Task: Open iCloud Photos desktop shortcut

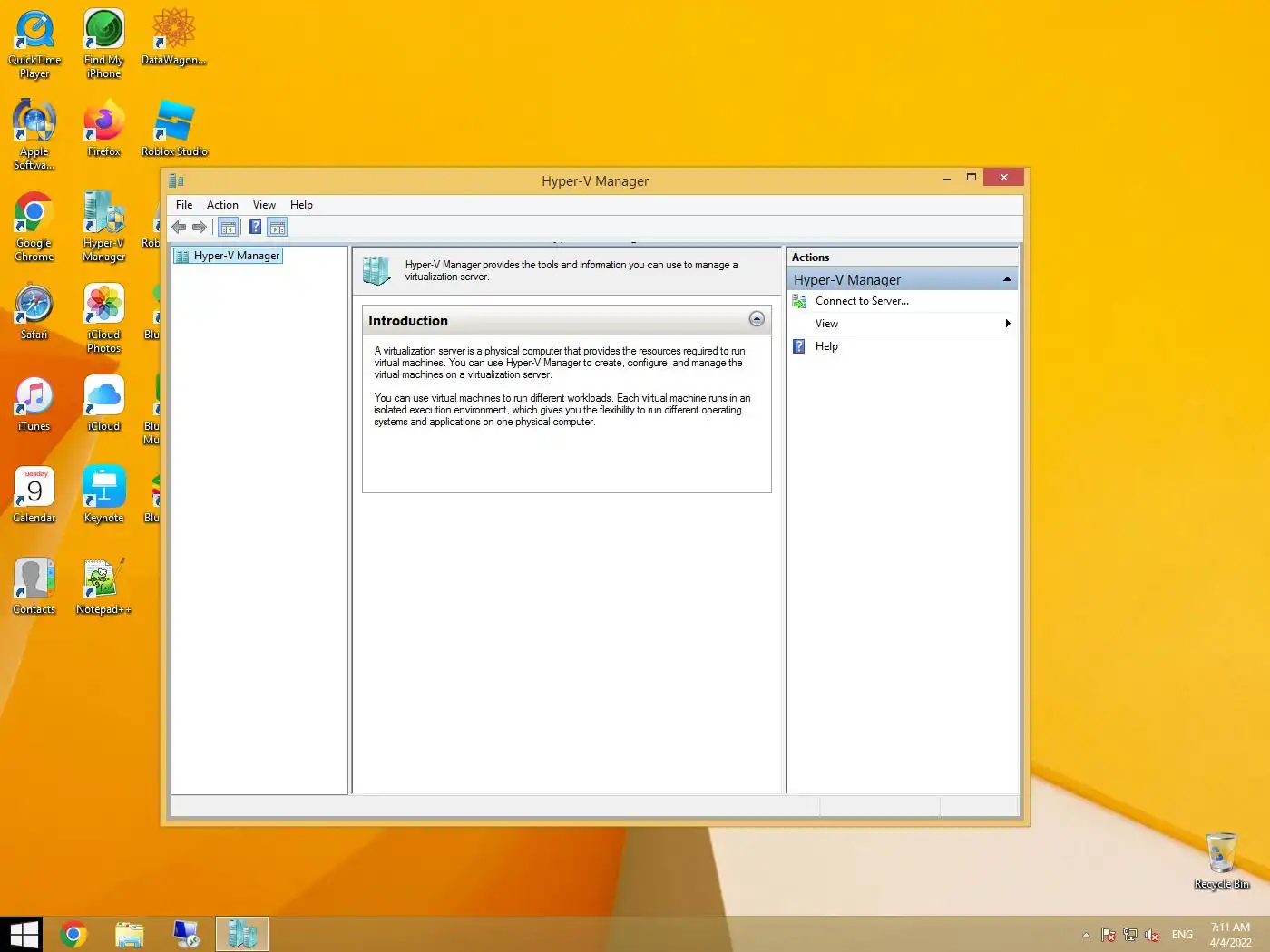Action: pos(104,319)
